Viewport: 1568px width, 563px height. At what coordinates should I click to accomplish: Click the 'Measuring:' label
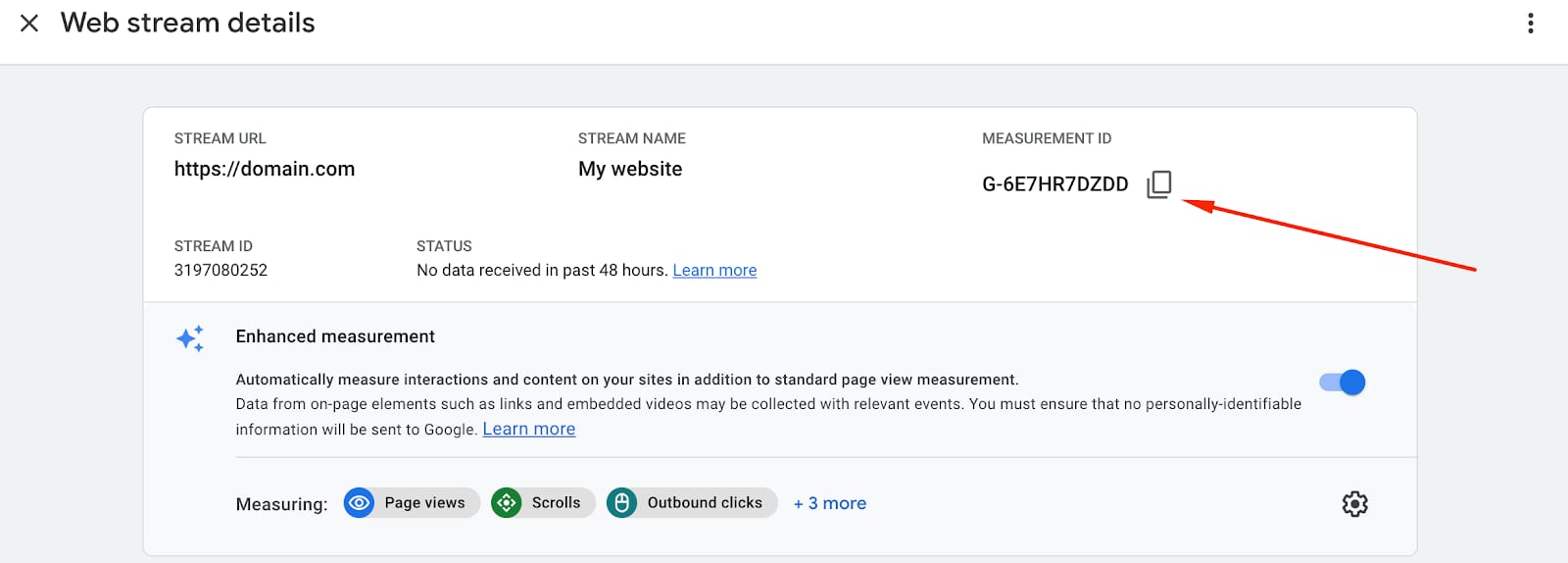point(281,504)
